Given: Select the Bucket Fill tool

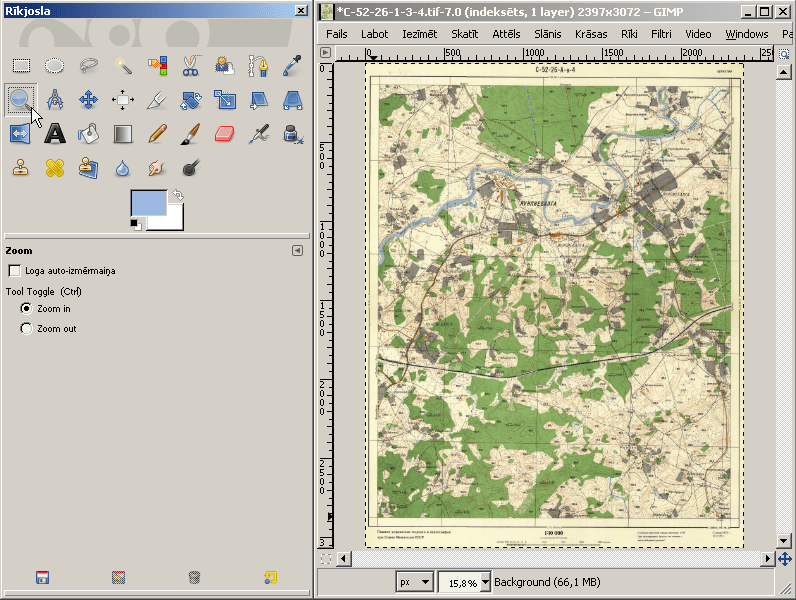Looking at the screenshot, I should (88, 134).
